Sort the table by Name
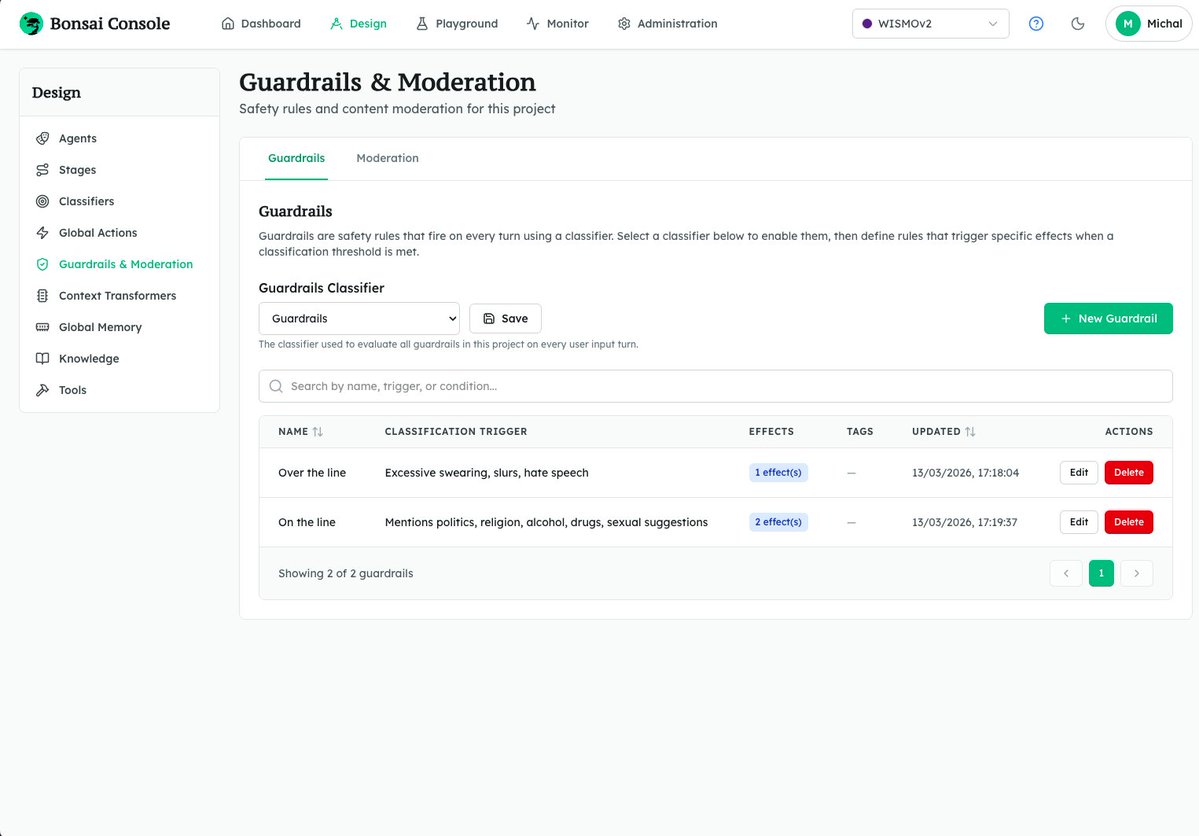Screen dimensions: 1199x836 [x=301, y=431]
